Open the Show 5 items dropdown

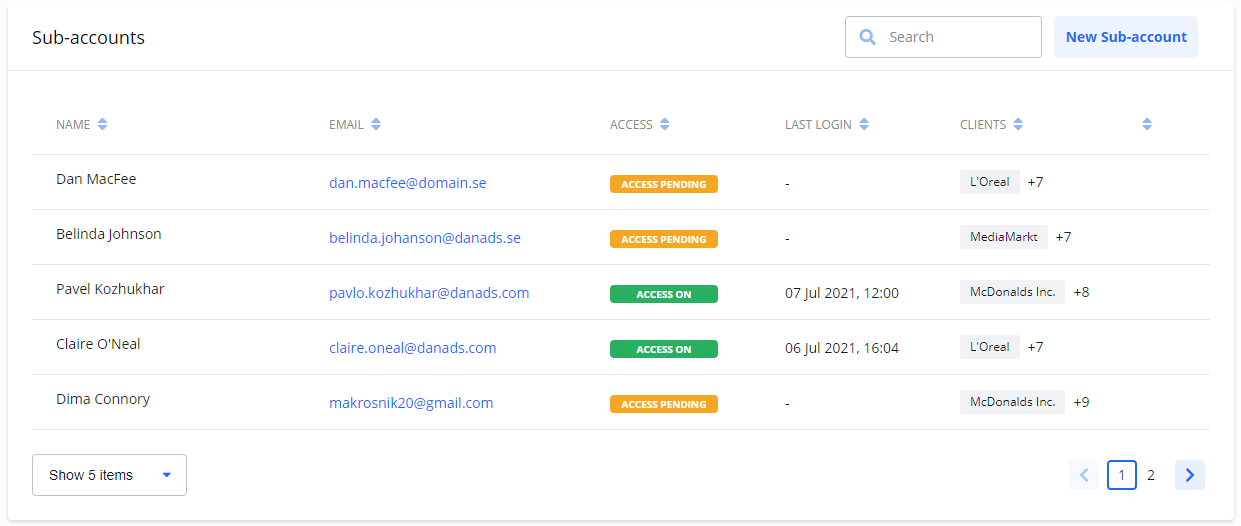109,475
